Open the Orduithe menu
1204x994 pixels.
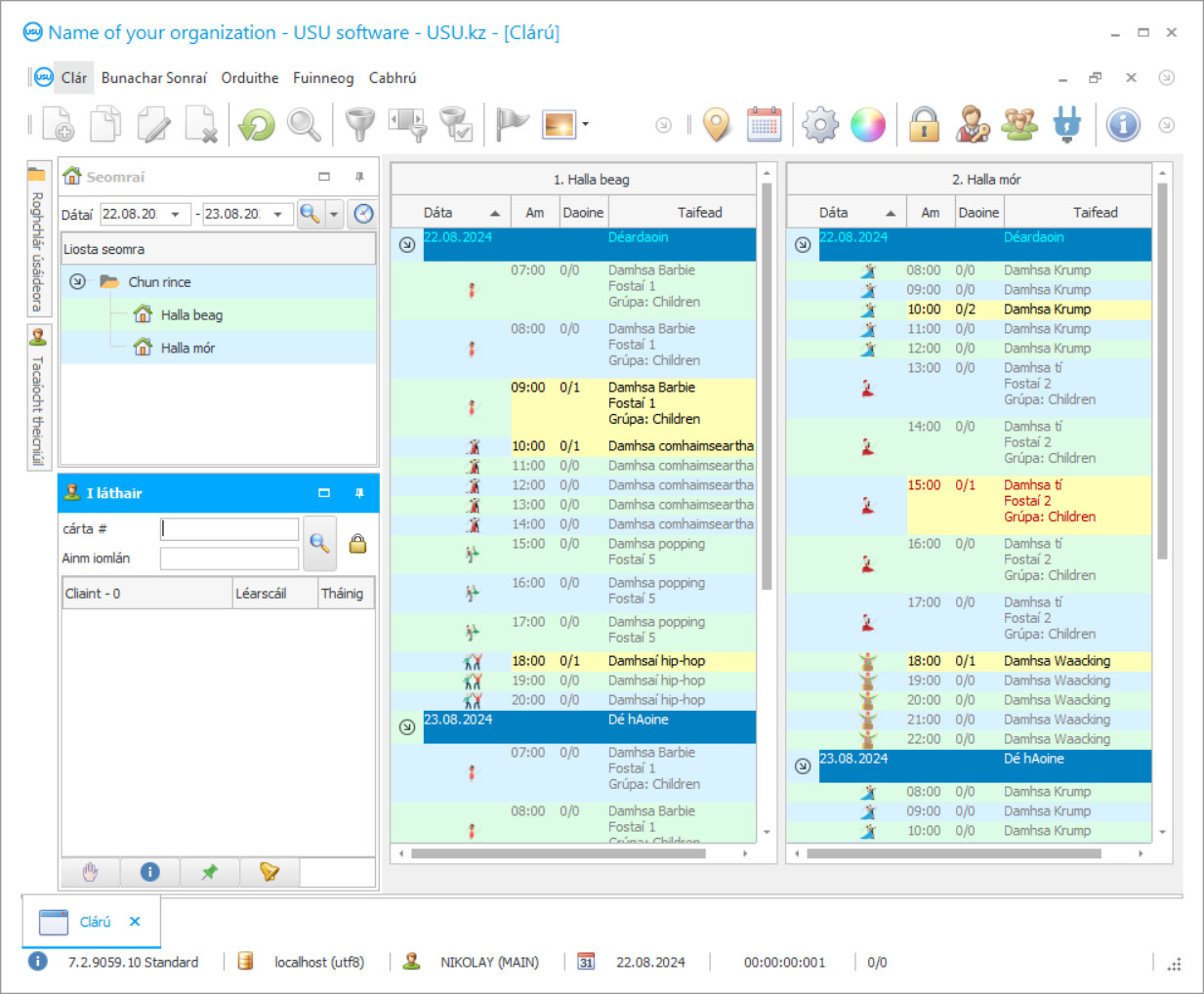[x=250, y=78]
